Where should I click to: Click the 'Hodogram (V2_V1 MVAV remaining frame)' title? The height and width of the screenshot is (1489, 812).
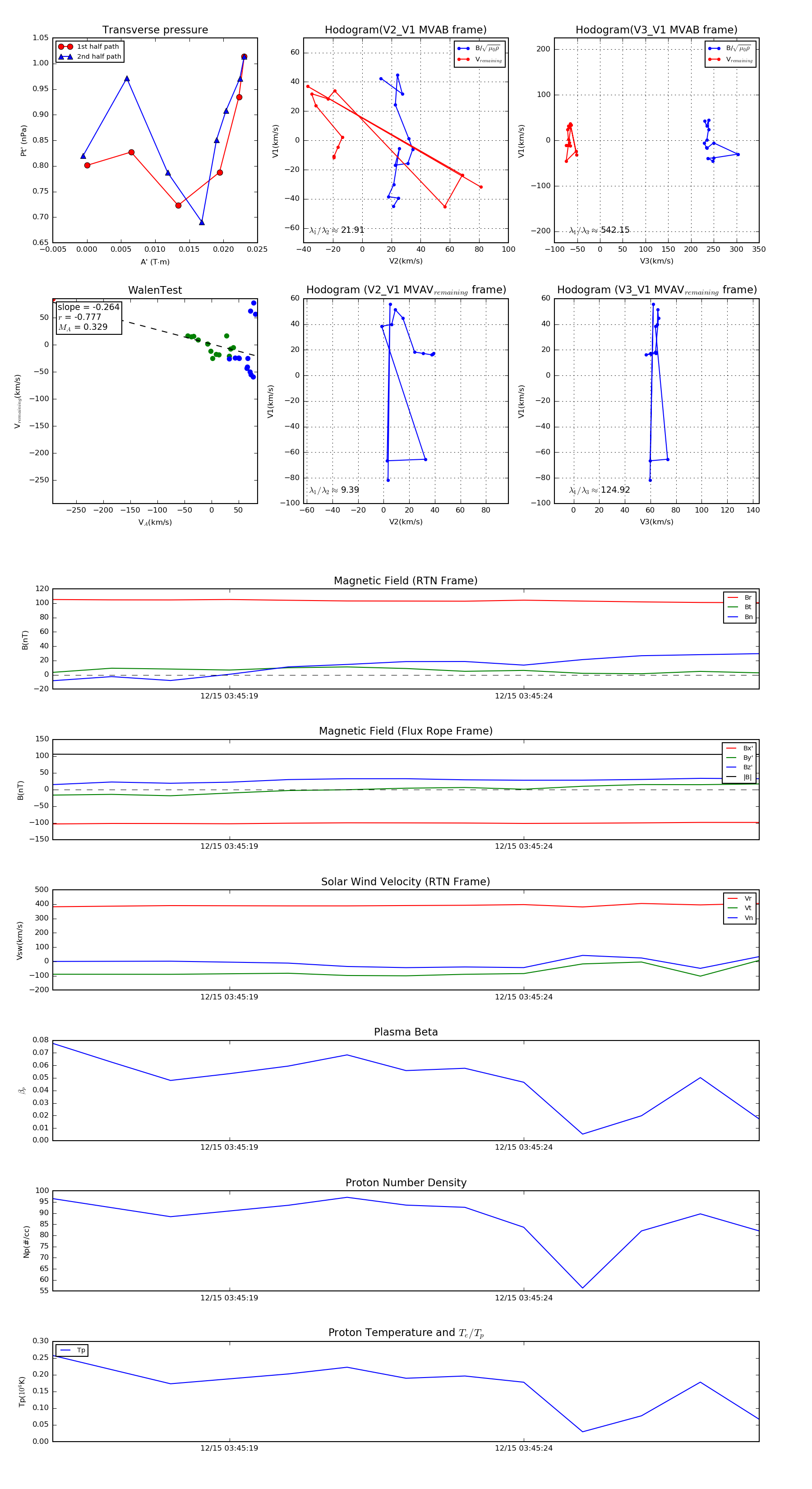tap(406, 290)
